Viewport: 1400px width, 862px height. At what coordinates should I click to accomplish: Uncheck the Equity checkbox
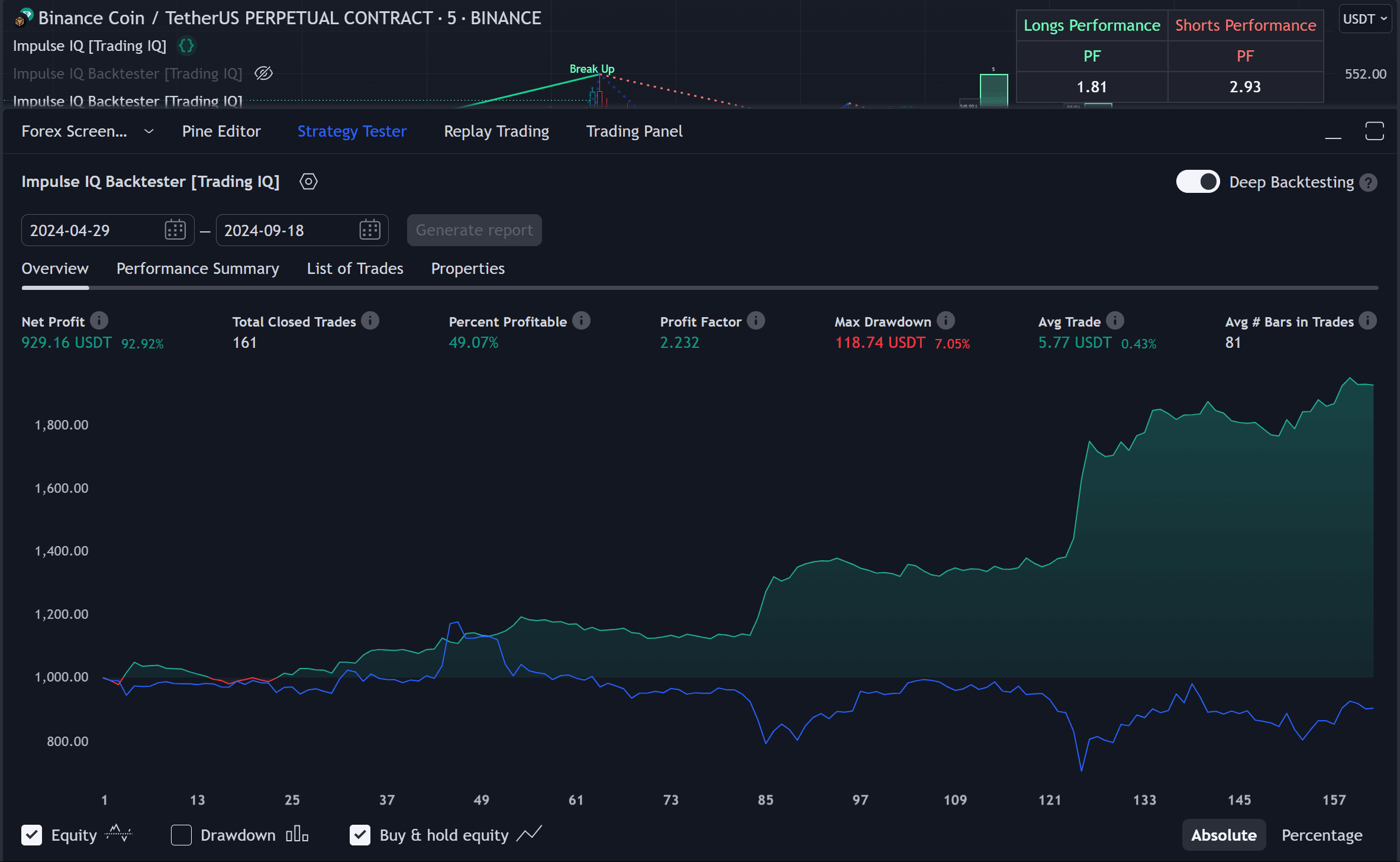click(x=32, y=835)
